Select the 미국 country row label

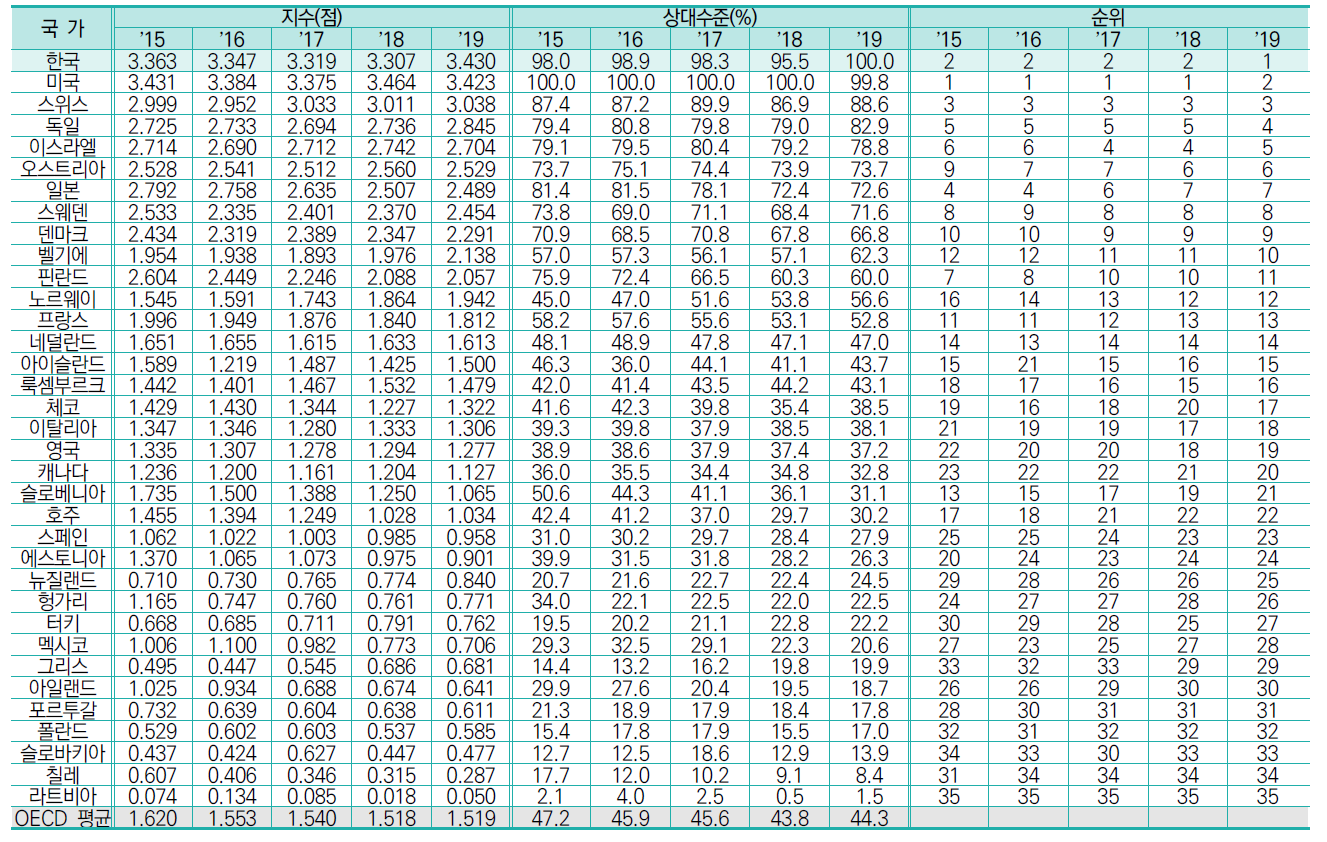tap(62, 81)
